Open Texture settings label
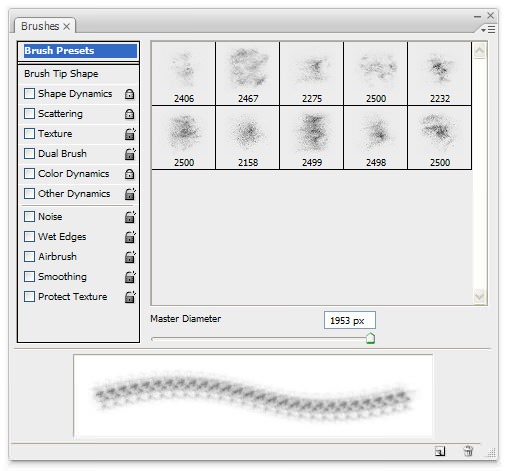This screenshot has height=471, width=506. coord(55,134)
